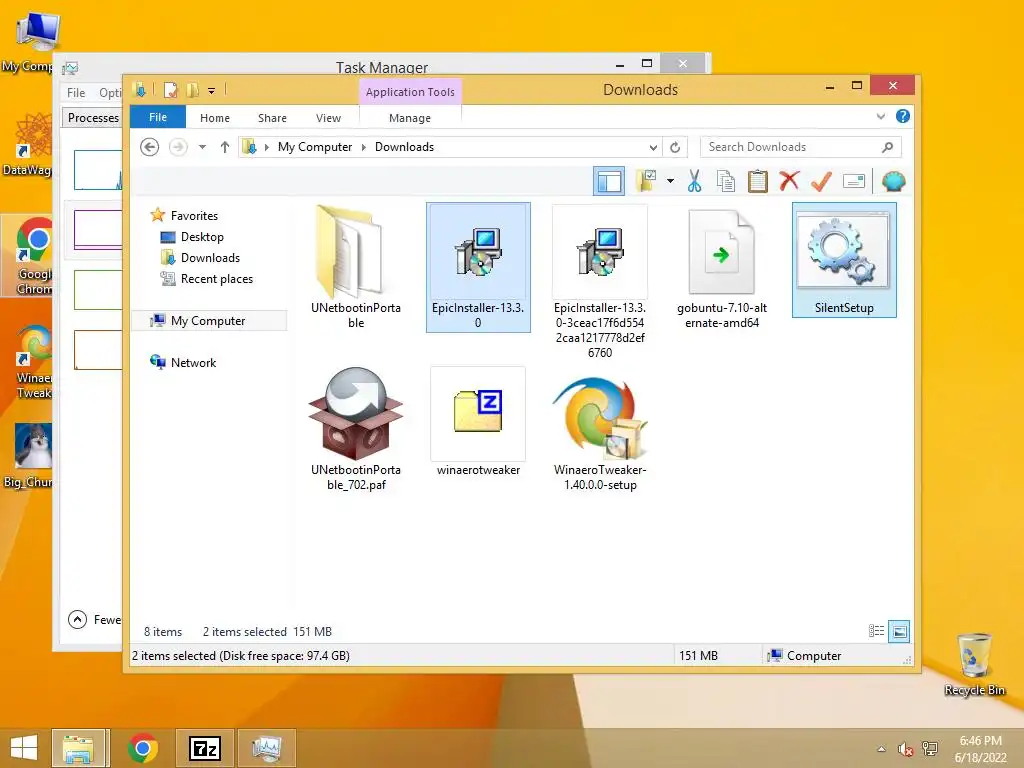Screen dimensions: 1024x768
Task: Select My Computer in the navigation pane
Action: 208,321
